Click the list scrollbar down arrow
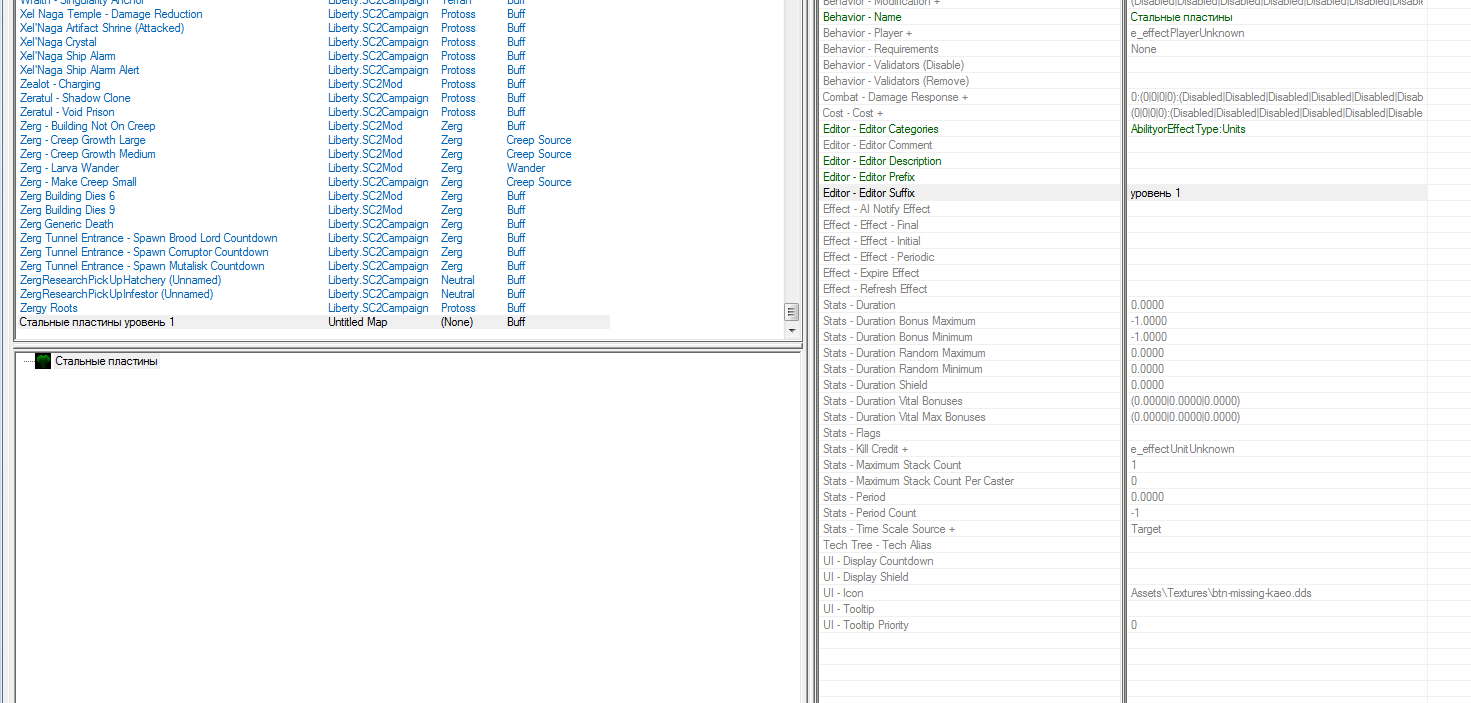This screenshot has height=703, width=1471. [792, 330]
